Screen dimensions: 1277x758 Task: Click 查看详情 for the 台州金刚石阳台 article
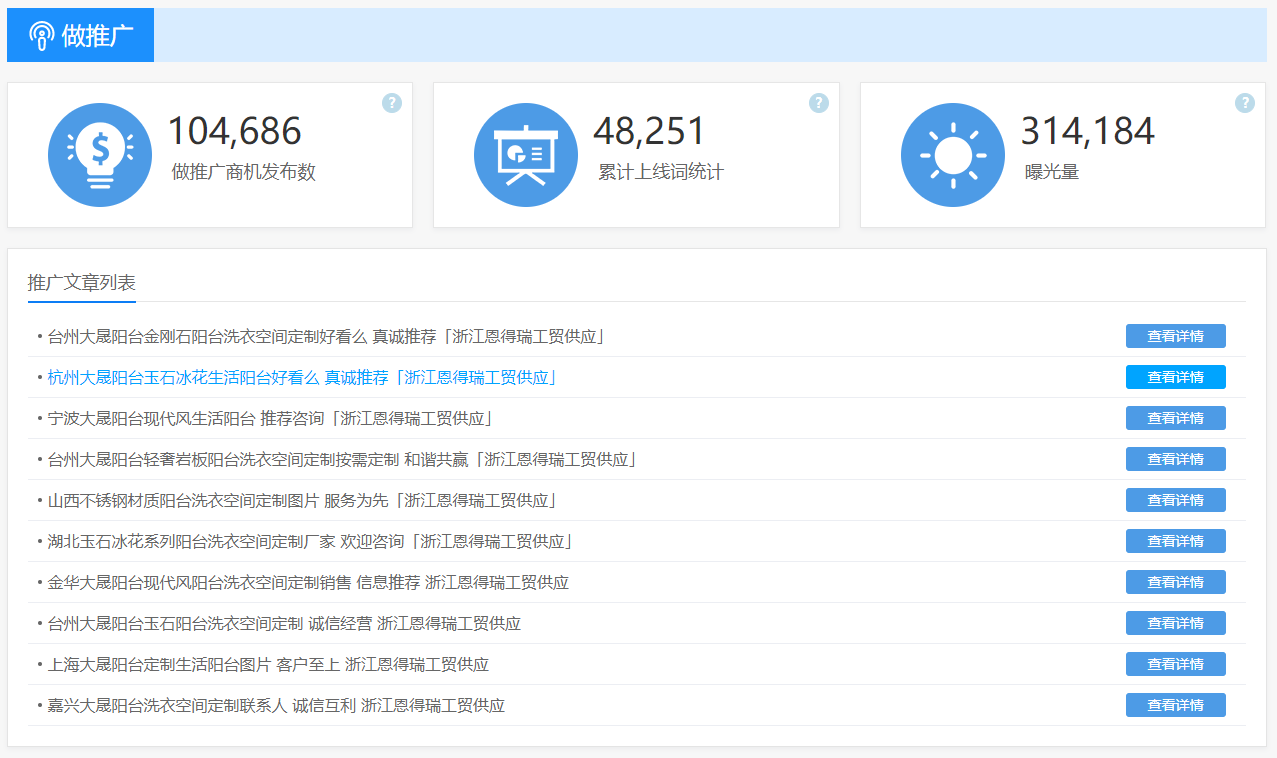[1175, 336]
